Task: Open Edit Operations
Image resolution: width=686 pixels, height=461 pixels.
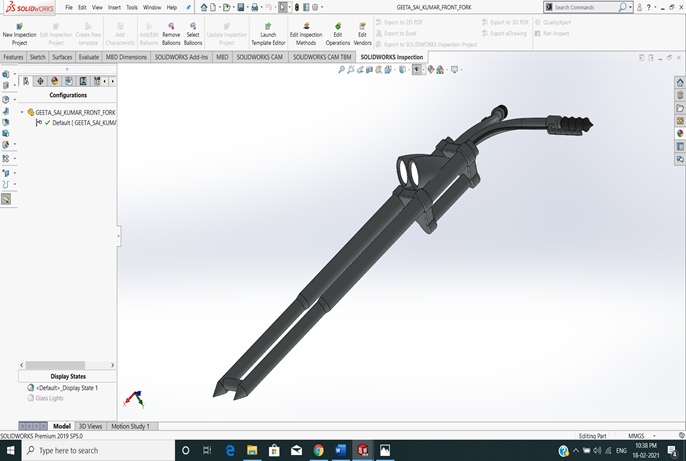Action: pyautogui.click(x=338, y=34)
